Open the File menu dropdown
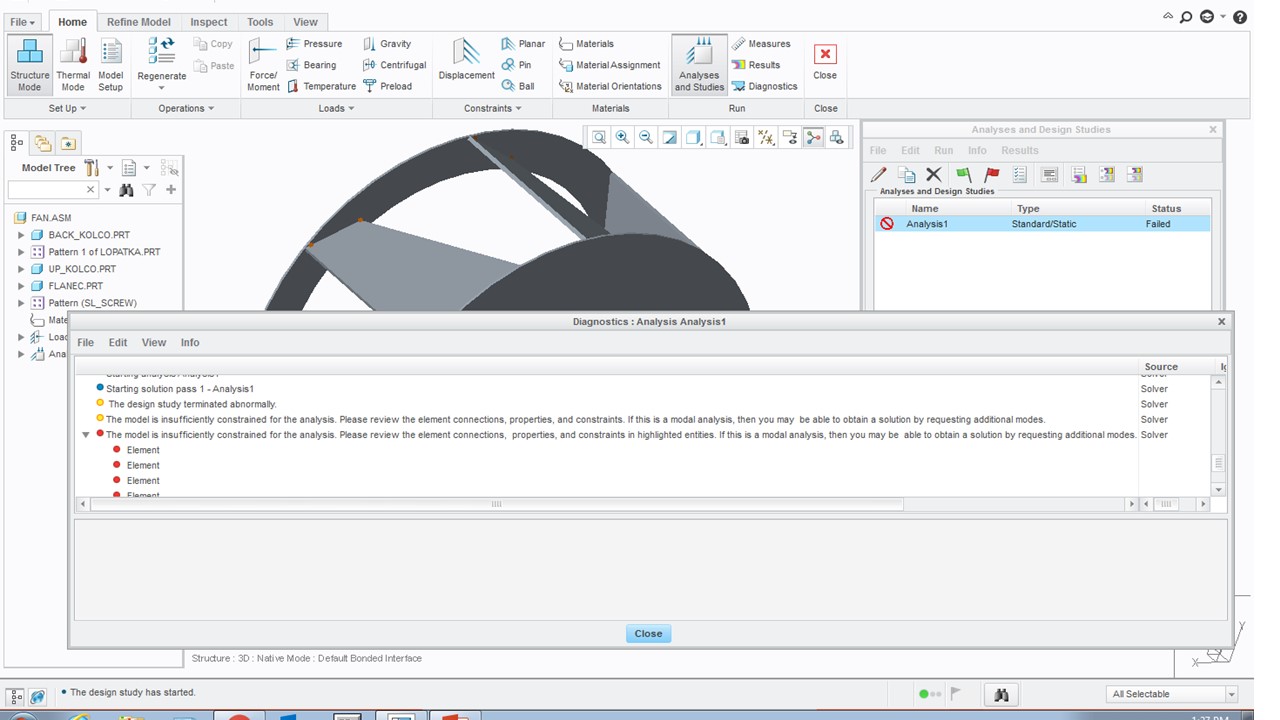1280x720 pixels. [22, 21]
